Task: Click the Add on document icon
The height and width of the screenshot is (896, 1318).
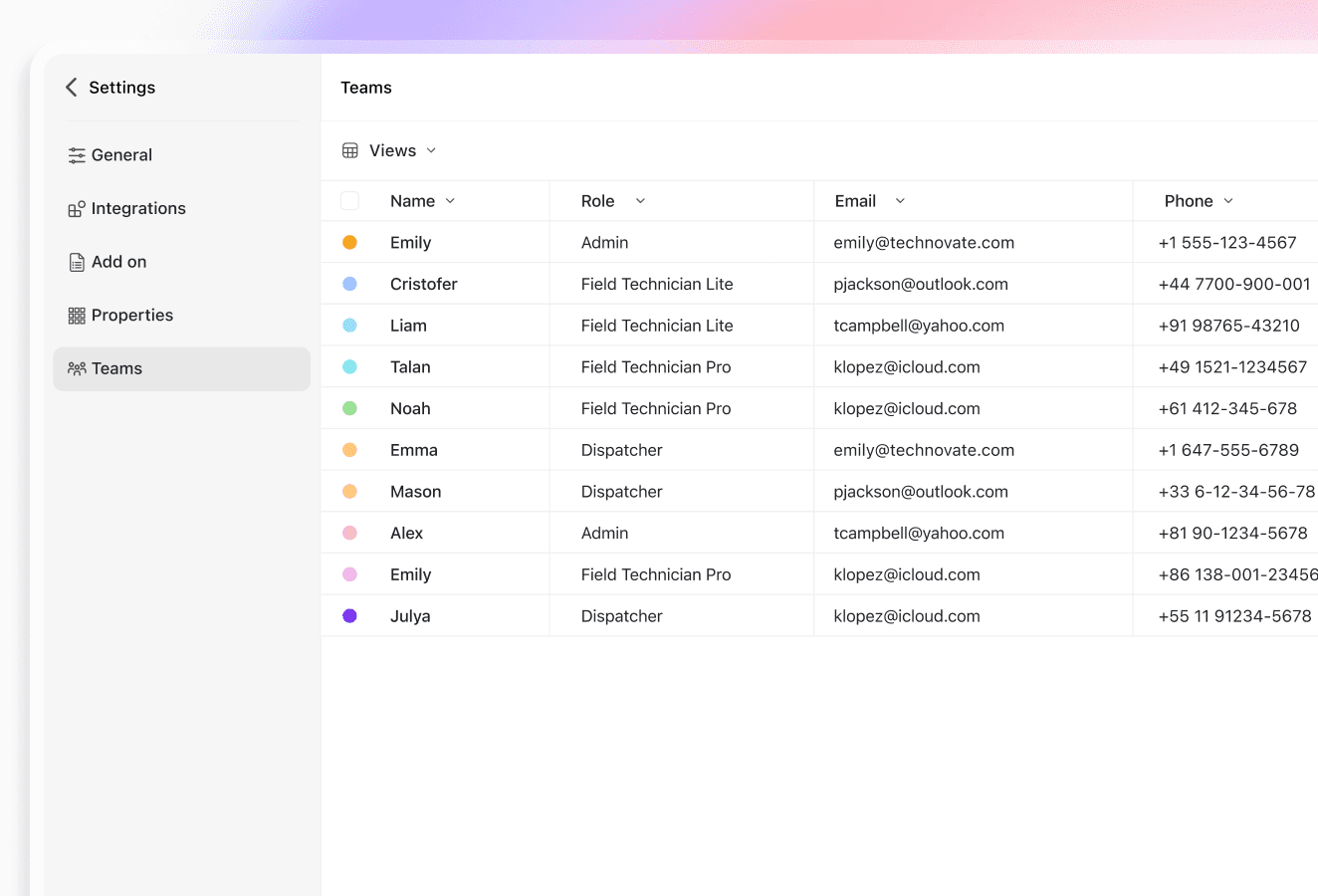Action: 77,261
